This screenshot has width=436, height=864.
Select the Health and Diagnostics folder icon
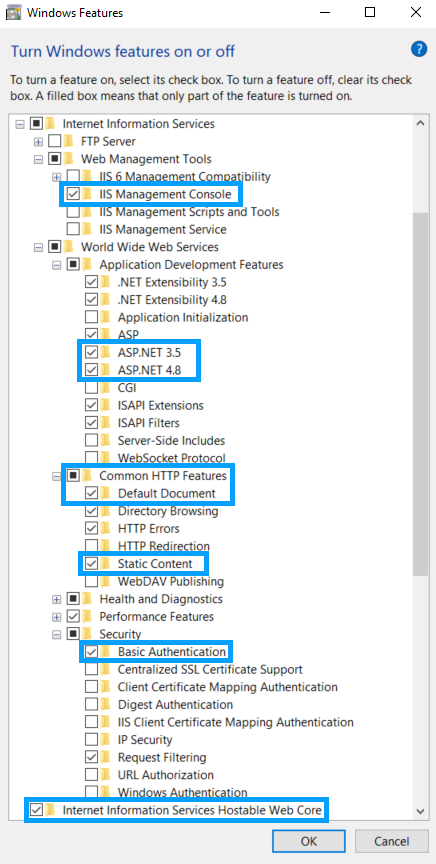pos(87,599)
